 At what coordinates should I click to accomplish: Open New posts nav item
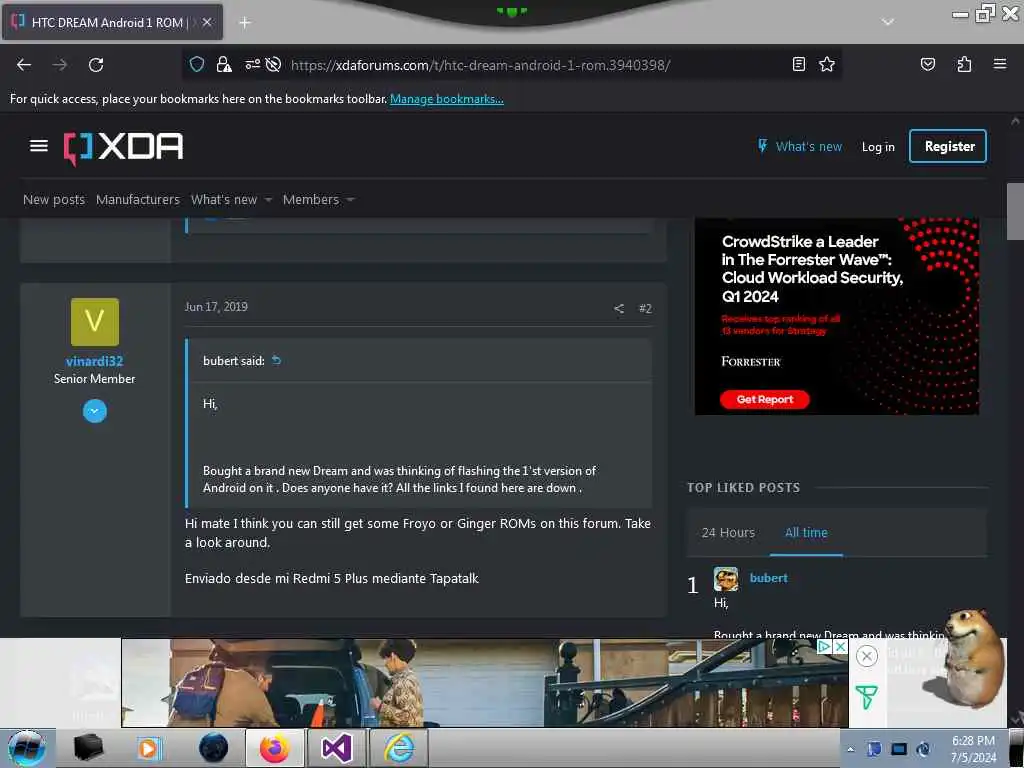tap(54, 199)
